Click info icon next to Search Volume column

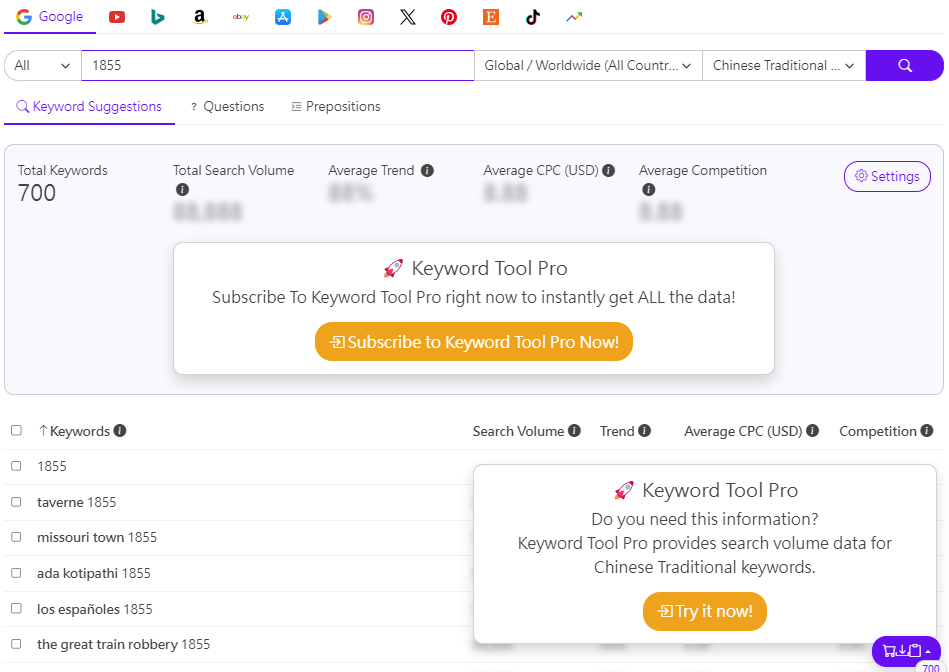(574, 430)
